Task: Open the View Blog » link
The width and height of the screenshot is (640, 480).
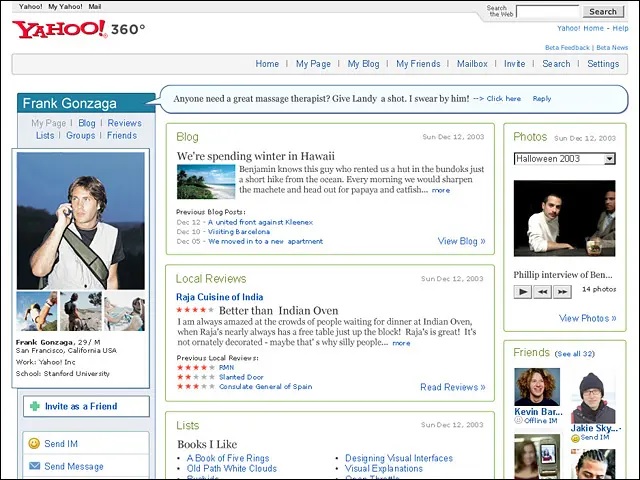Action: (x=461, y=241)
